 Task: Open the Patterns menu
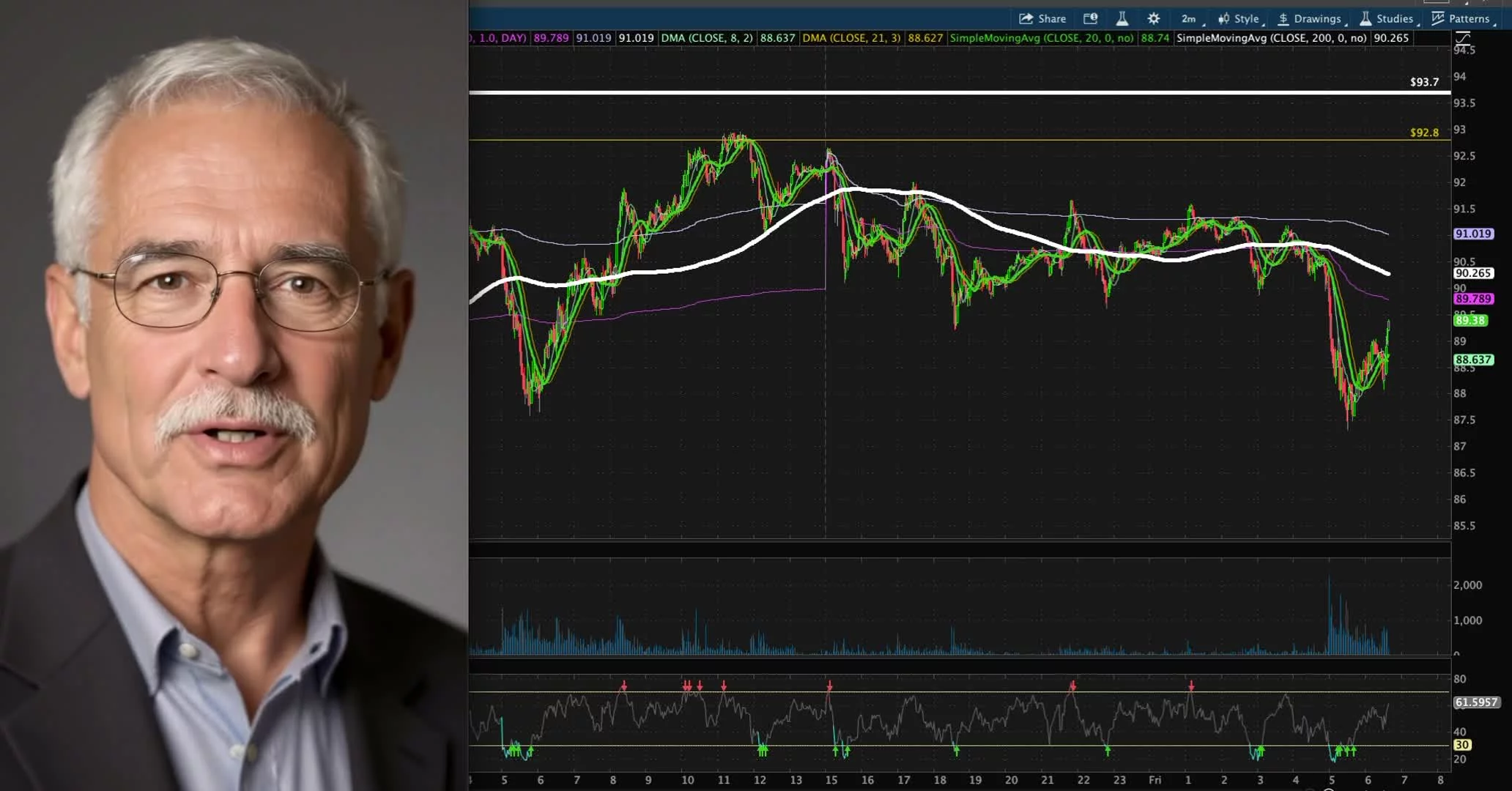click(x=1461, y=18)
